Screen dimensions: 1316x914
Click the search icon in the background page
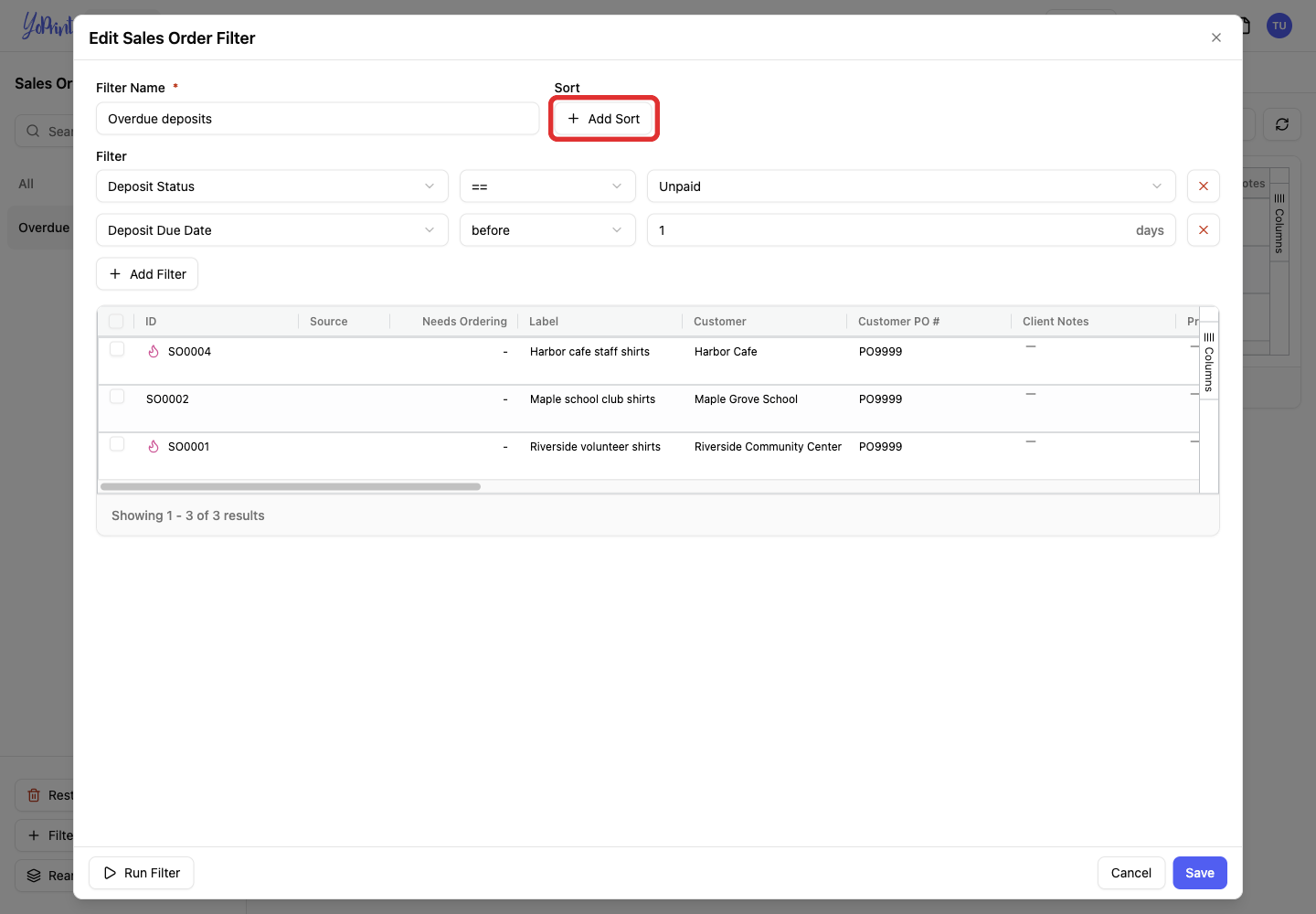[33, 132]
